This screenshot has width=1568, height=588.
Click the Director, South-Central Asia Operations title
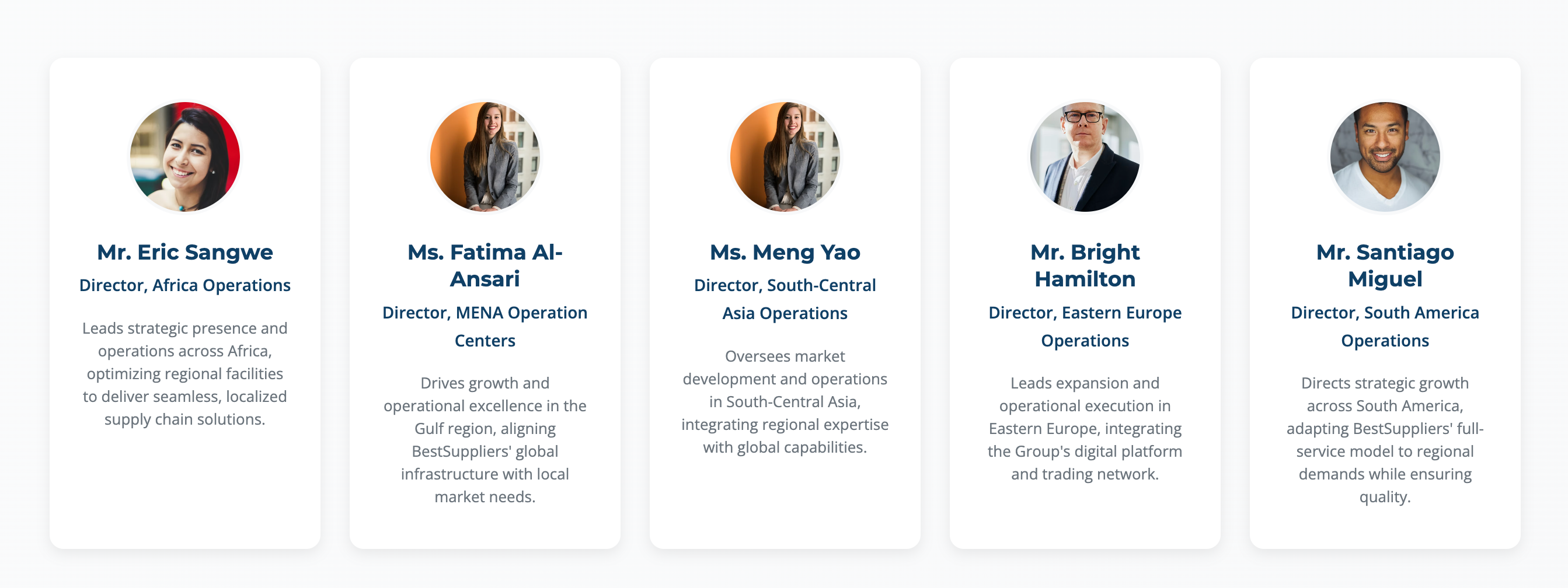[x=785, y=299]
